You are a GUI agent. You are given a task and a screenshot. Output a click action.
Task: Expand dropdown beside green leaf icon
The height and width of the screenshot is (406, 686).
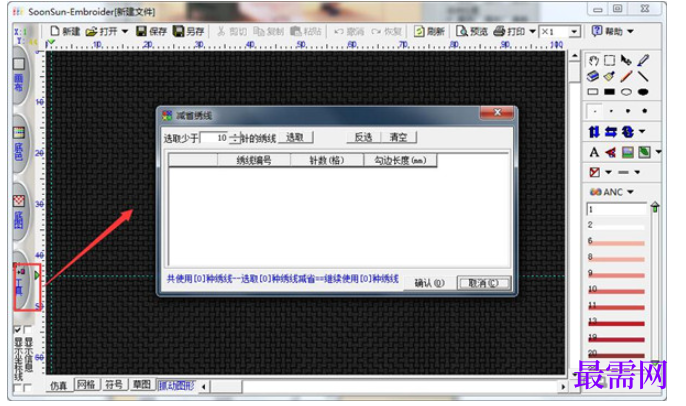(x=658, y=152)
